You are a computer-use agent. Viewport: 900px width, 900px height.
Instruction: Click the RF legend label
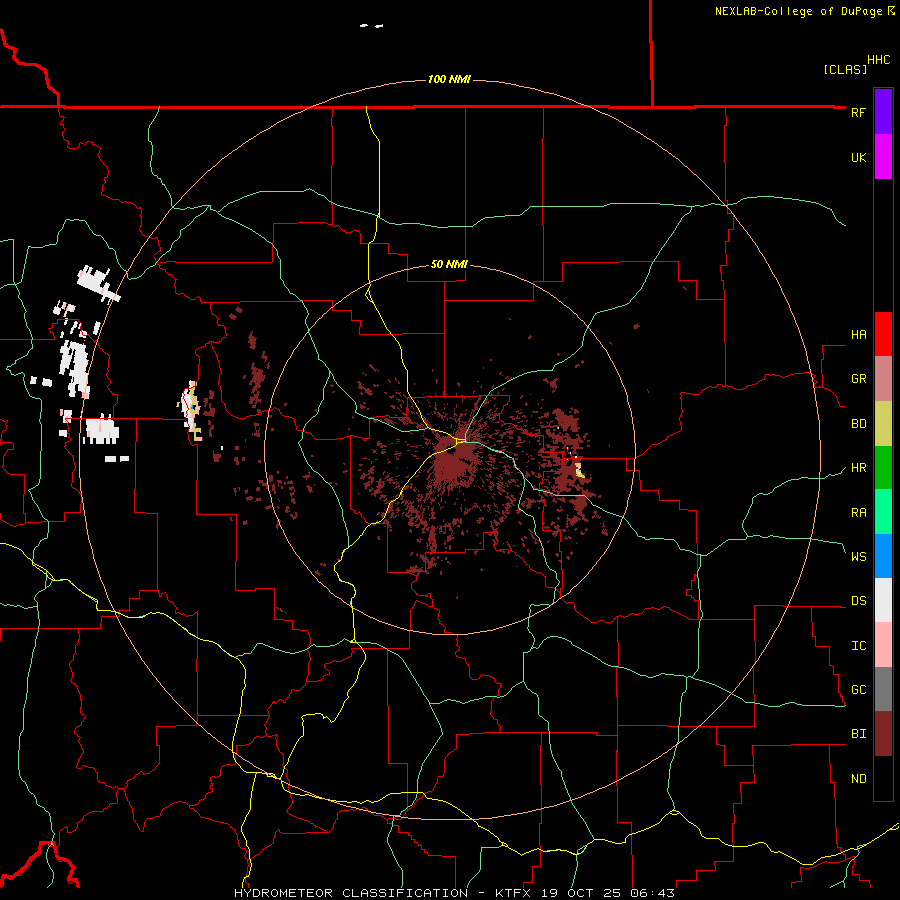click(858, 112)
